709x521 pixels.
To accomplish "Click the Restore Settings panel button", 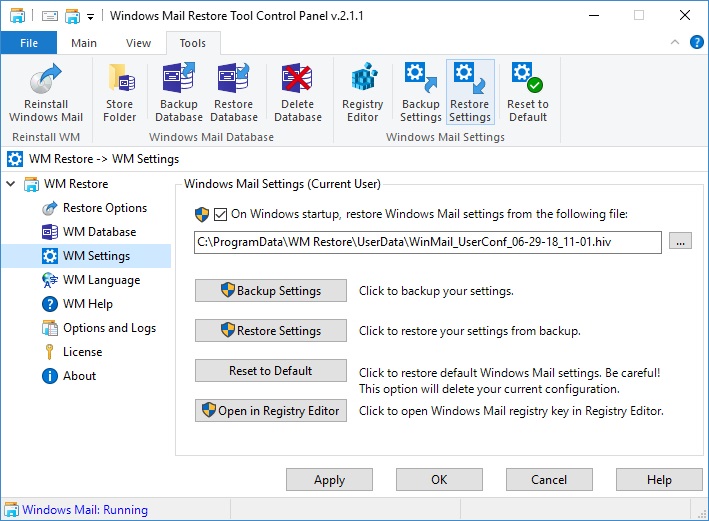I will [271, 331].
